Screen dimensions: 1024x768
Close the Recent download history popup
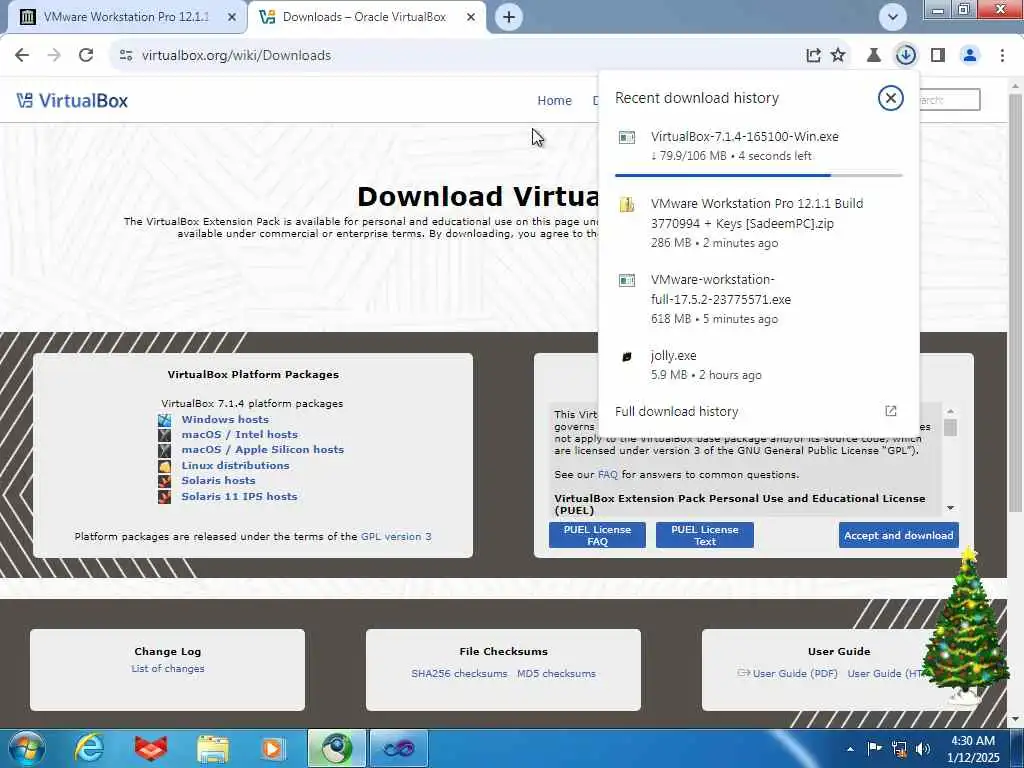pyautogui.click(x=890, y=98)
